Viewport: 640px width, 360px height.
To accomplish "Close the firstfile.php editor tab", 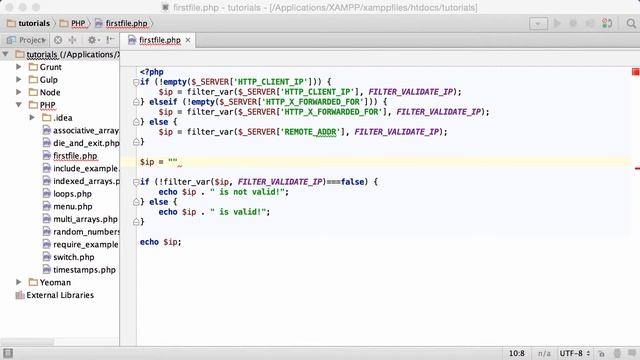I will (188, 40).
